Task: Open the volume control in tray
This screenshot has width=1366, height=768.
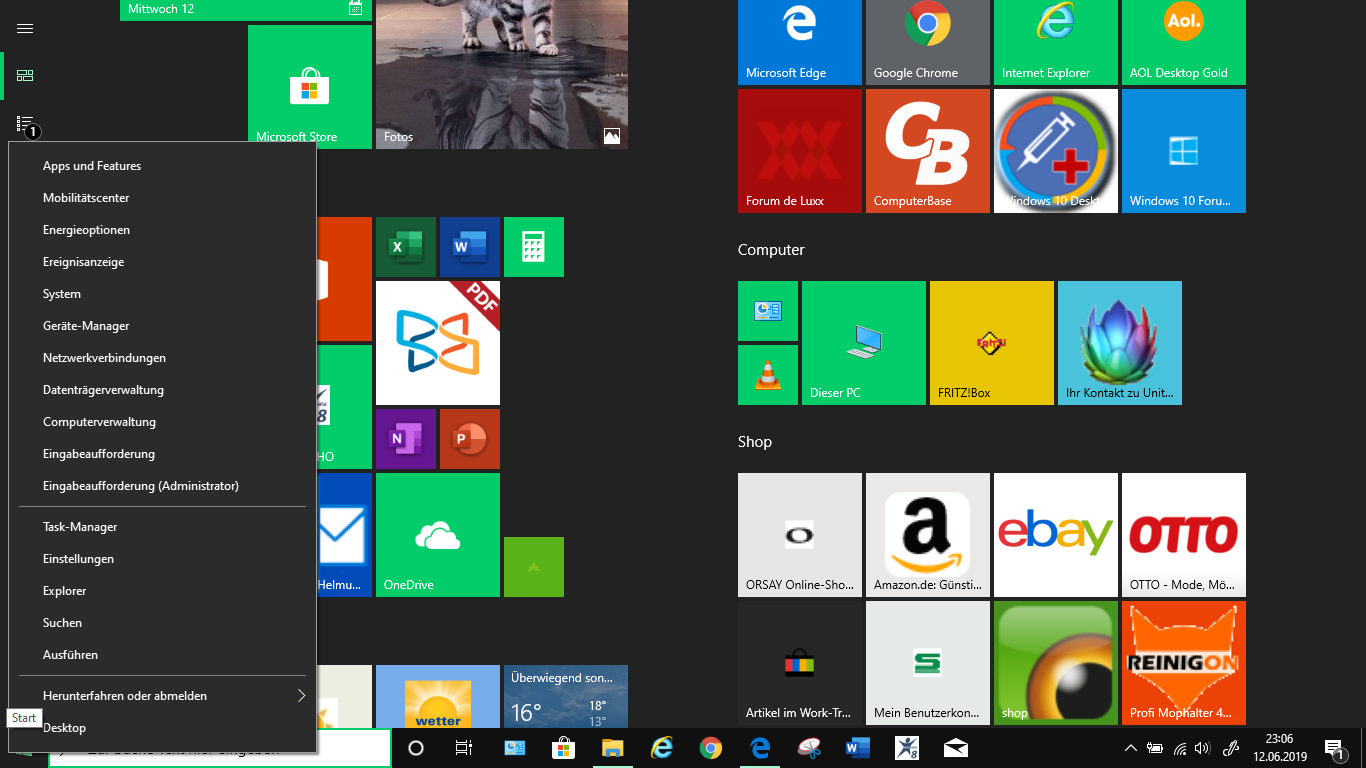Action: 1202,748
